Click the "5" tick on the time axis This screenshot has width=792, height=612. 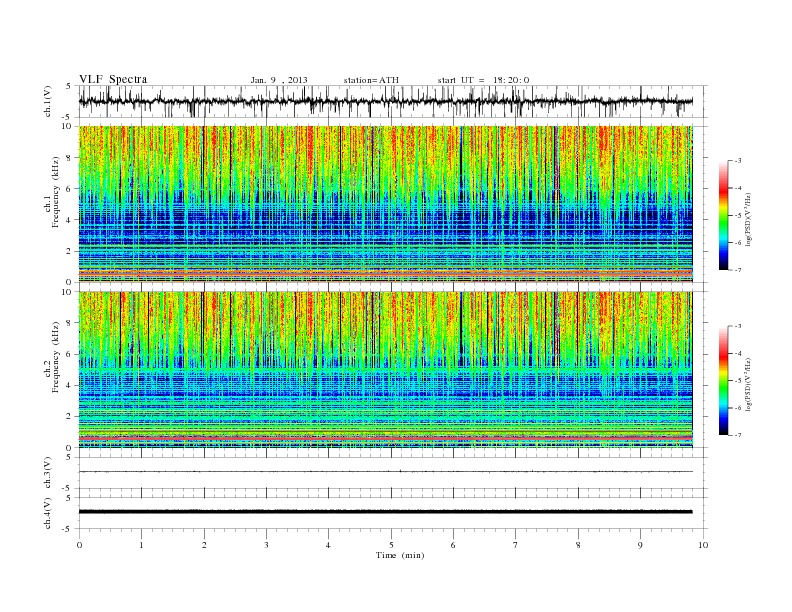[391, 545]
